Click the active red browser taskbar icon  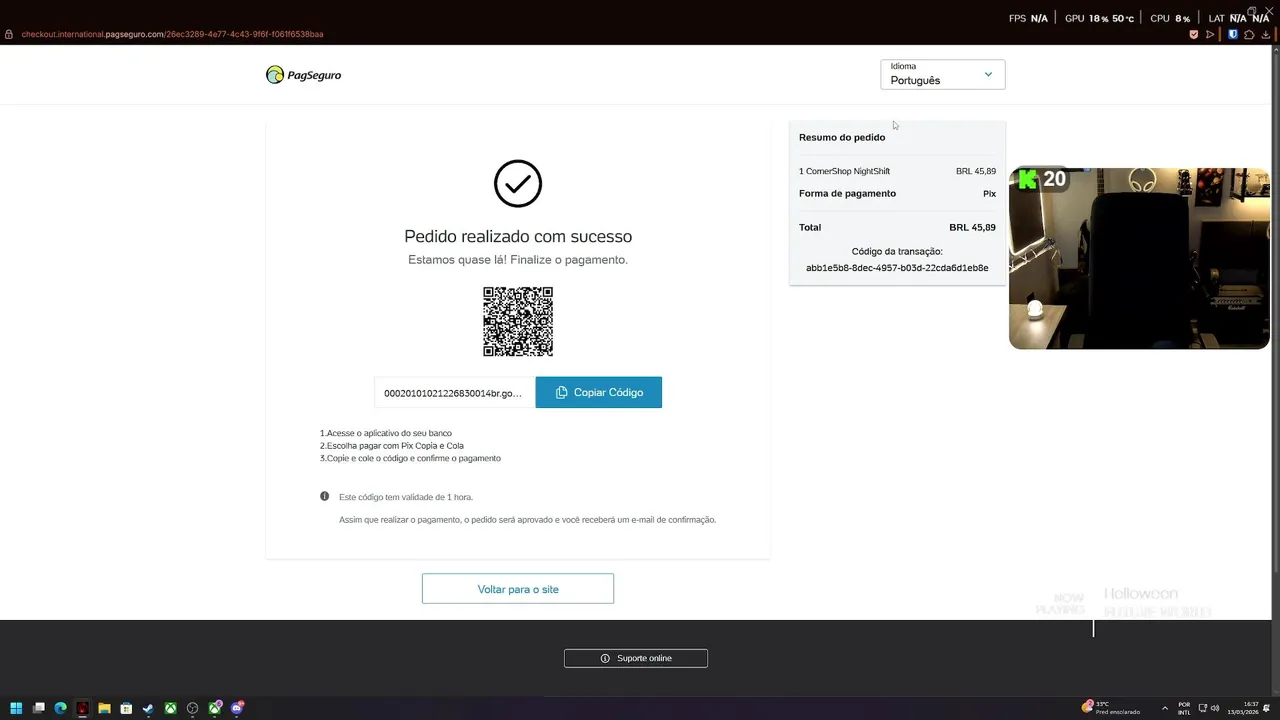tap(82, 708)
